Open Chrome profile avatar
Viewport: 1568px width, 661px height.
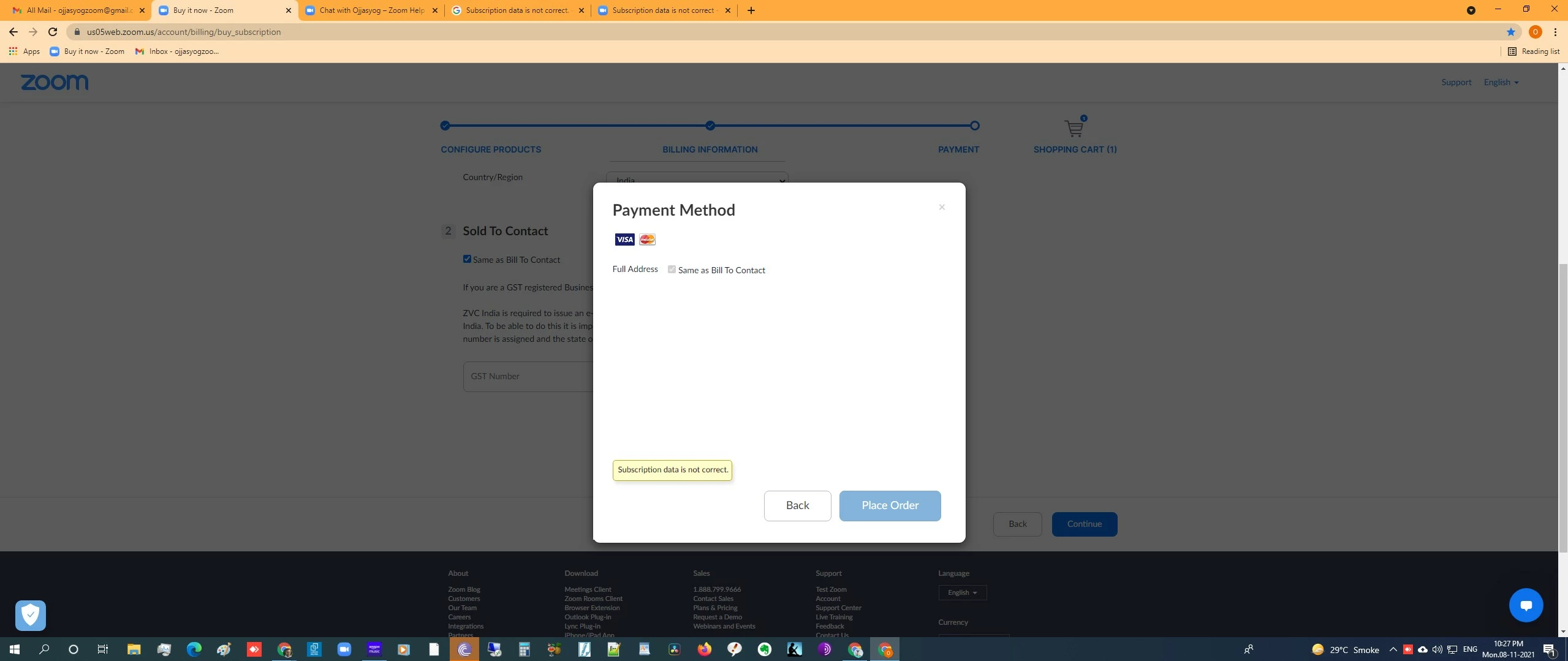point(1535,32)
